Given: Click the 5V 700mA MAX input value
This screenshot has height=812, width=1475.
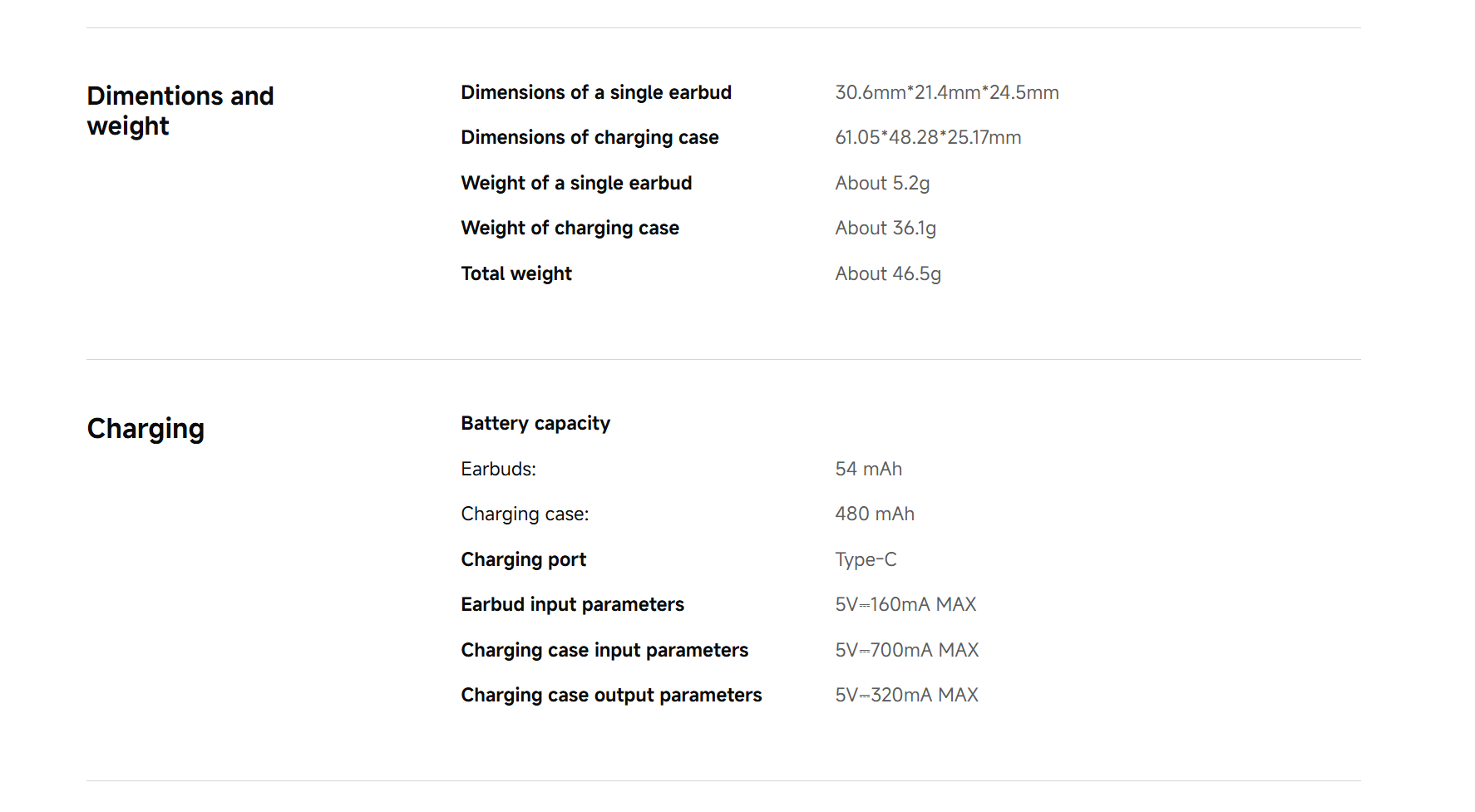Looking at the screenshot, I should point(906,650).
